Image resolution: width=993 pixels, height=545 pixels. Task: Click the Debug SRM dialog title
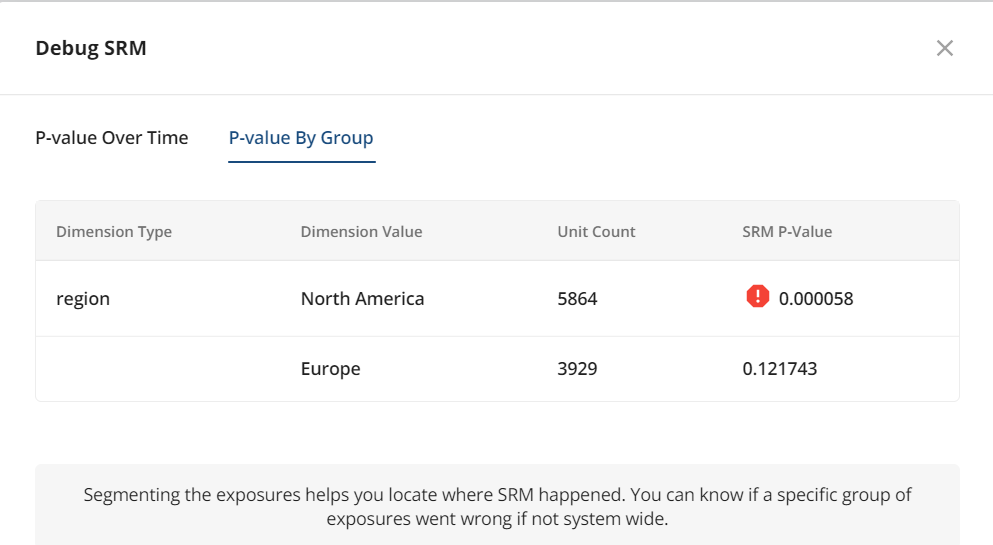pos(91,48)
